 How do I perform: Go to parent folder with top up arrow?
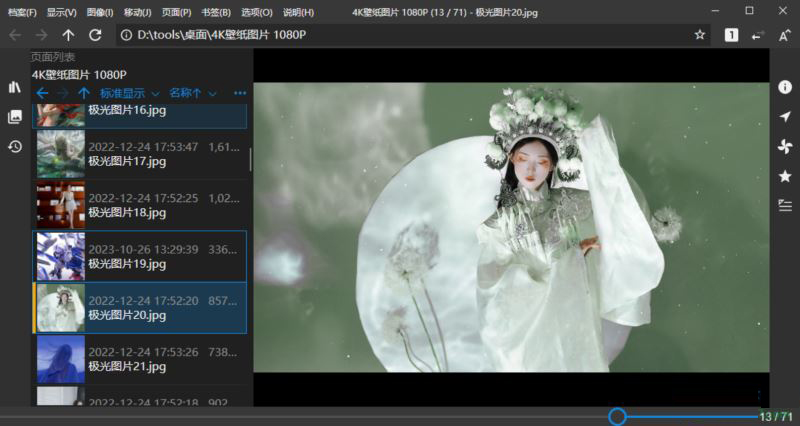pos(68,35)
